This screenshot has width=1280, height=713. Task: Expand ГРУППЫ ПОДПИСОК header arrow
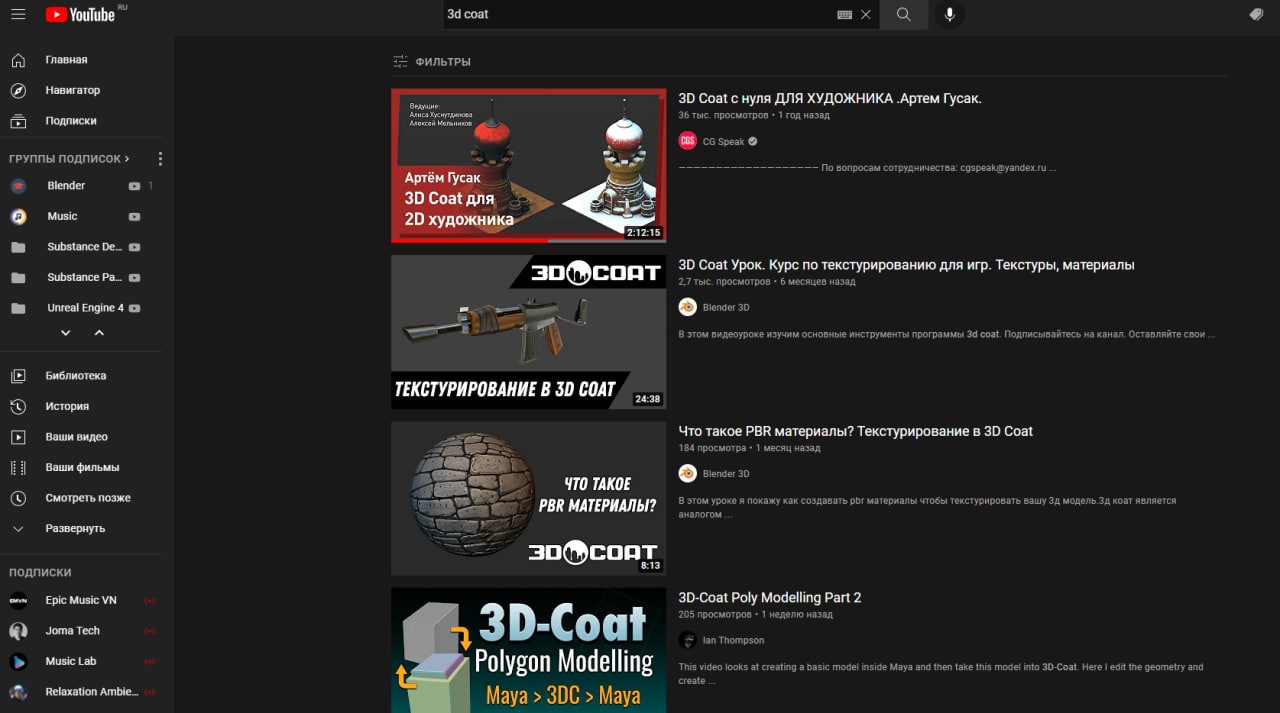pyautogui.click(x=127, y=159)
